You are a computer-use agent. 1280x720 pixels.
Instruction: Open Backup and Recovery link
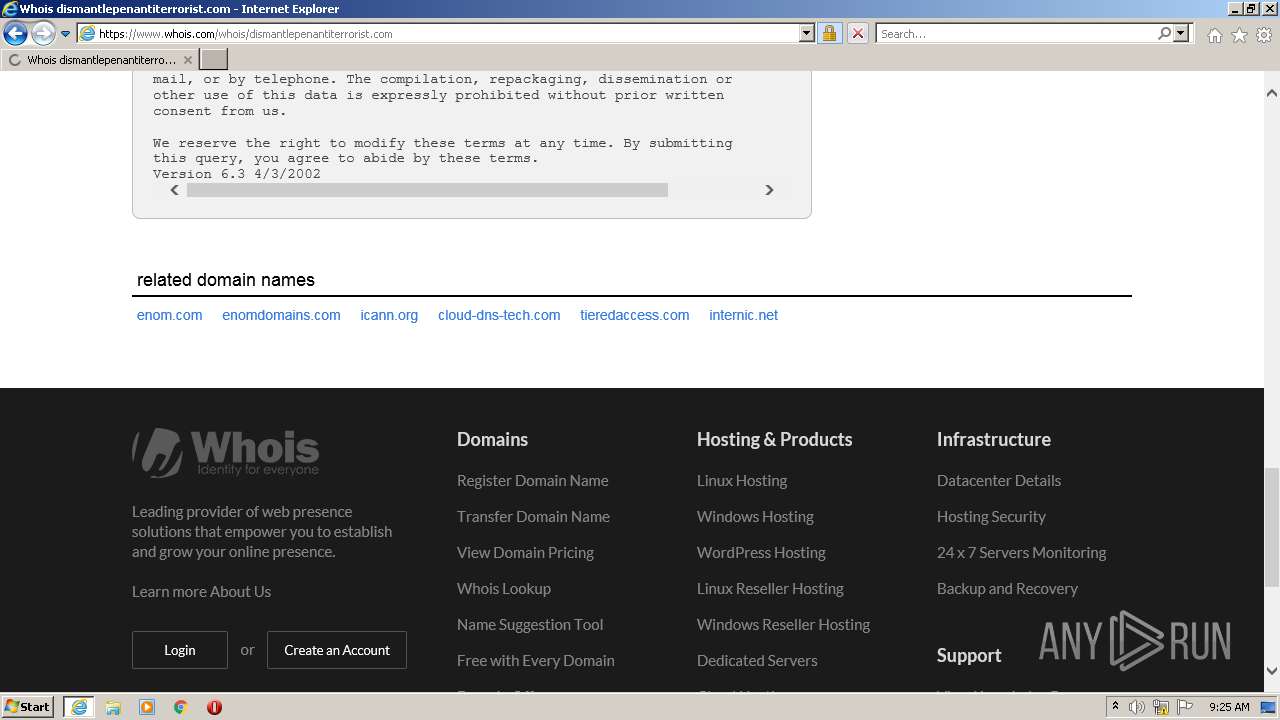pyautogui.click(x=1007, y=588)
